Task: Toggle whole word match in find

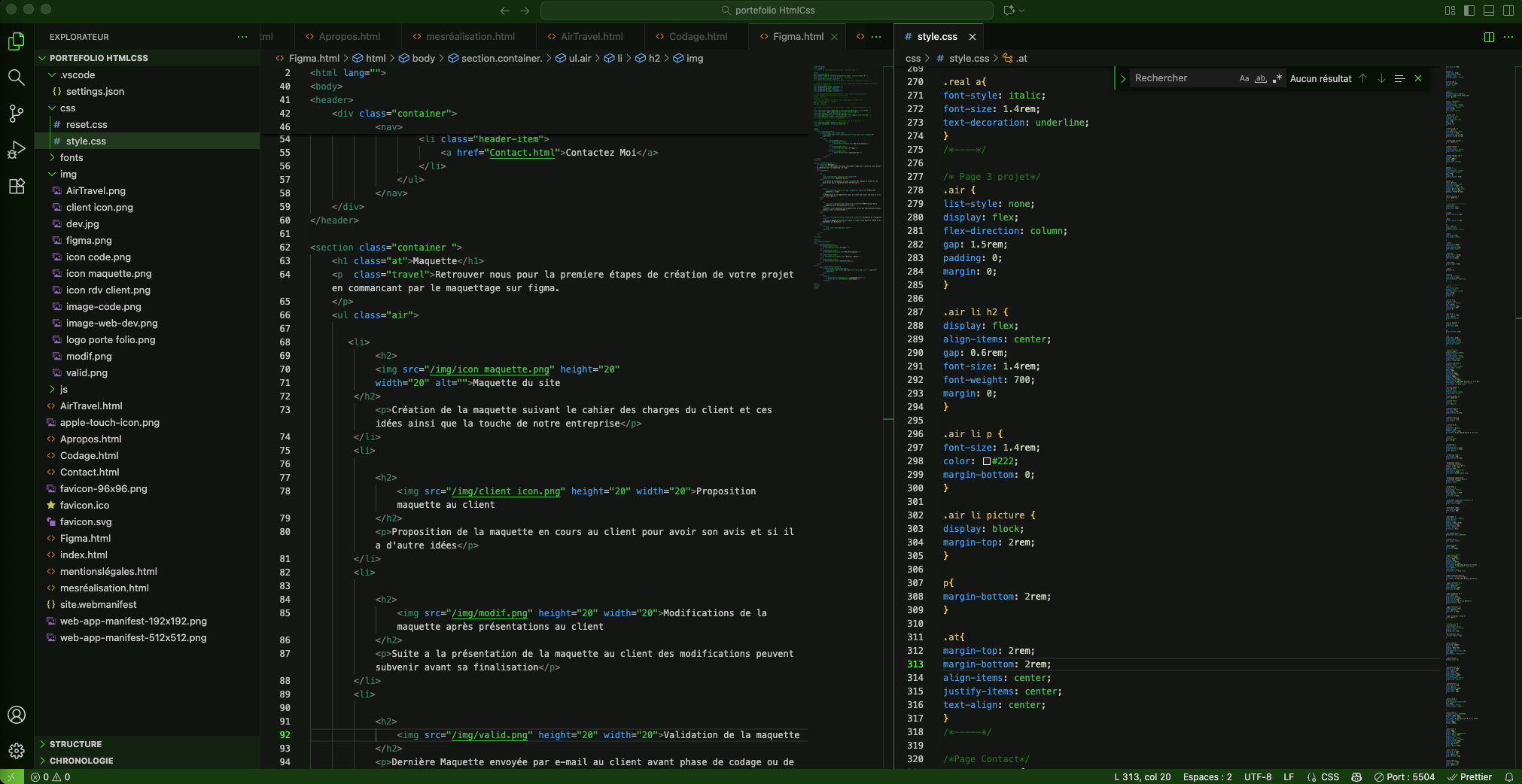Action: pyautogui.click(x=1261, y=78)
